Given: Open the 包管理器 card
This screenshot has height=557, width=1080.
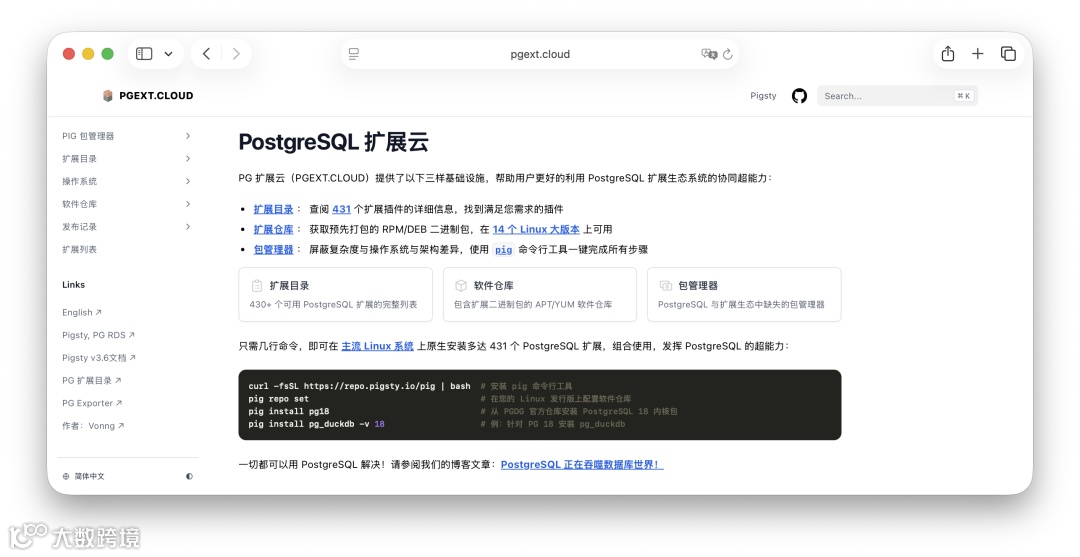Looking at the screenshot, I should point(744,294).
